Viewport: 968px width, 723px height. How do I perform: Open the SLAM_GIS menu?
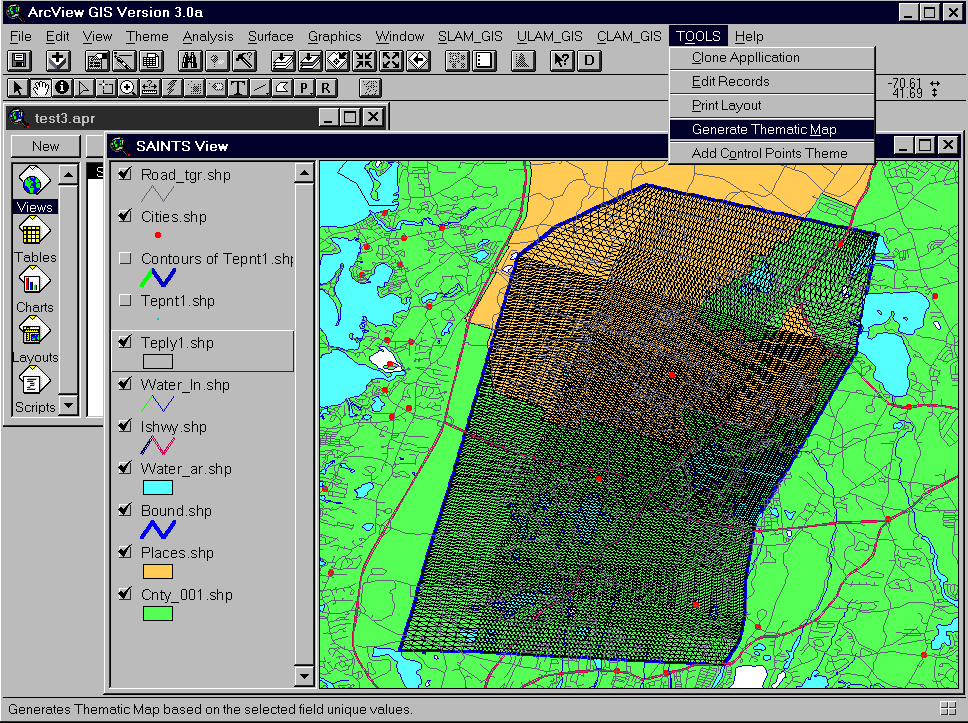[470, 36]
